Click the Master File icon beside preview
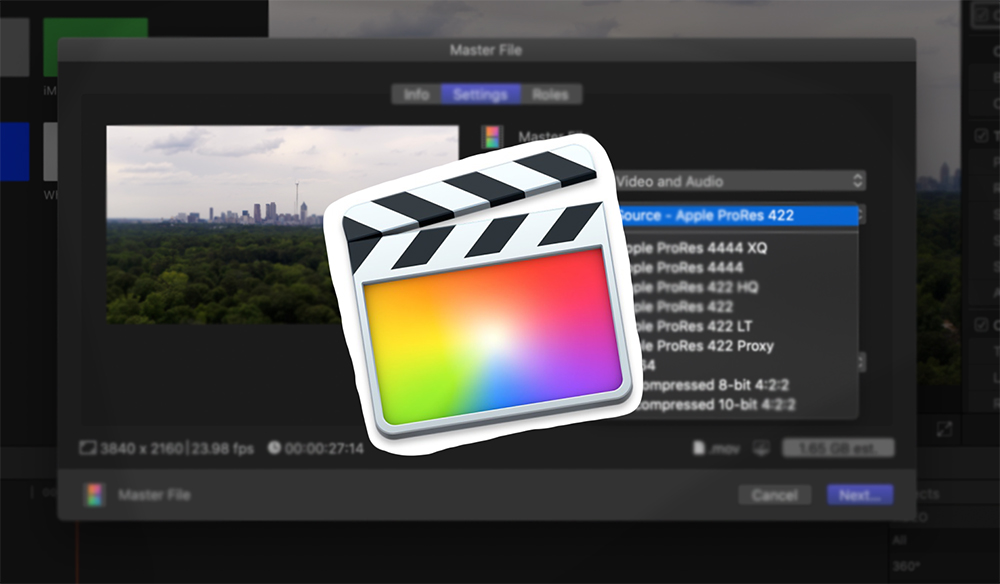Image resolution: width=1000 pixels, height=584 pixels. click(x=491, y=137)
